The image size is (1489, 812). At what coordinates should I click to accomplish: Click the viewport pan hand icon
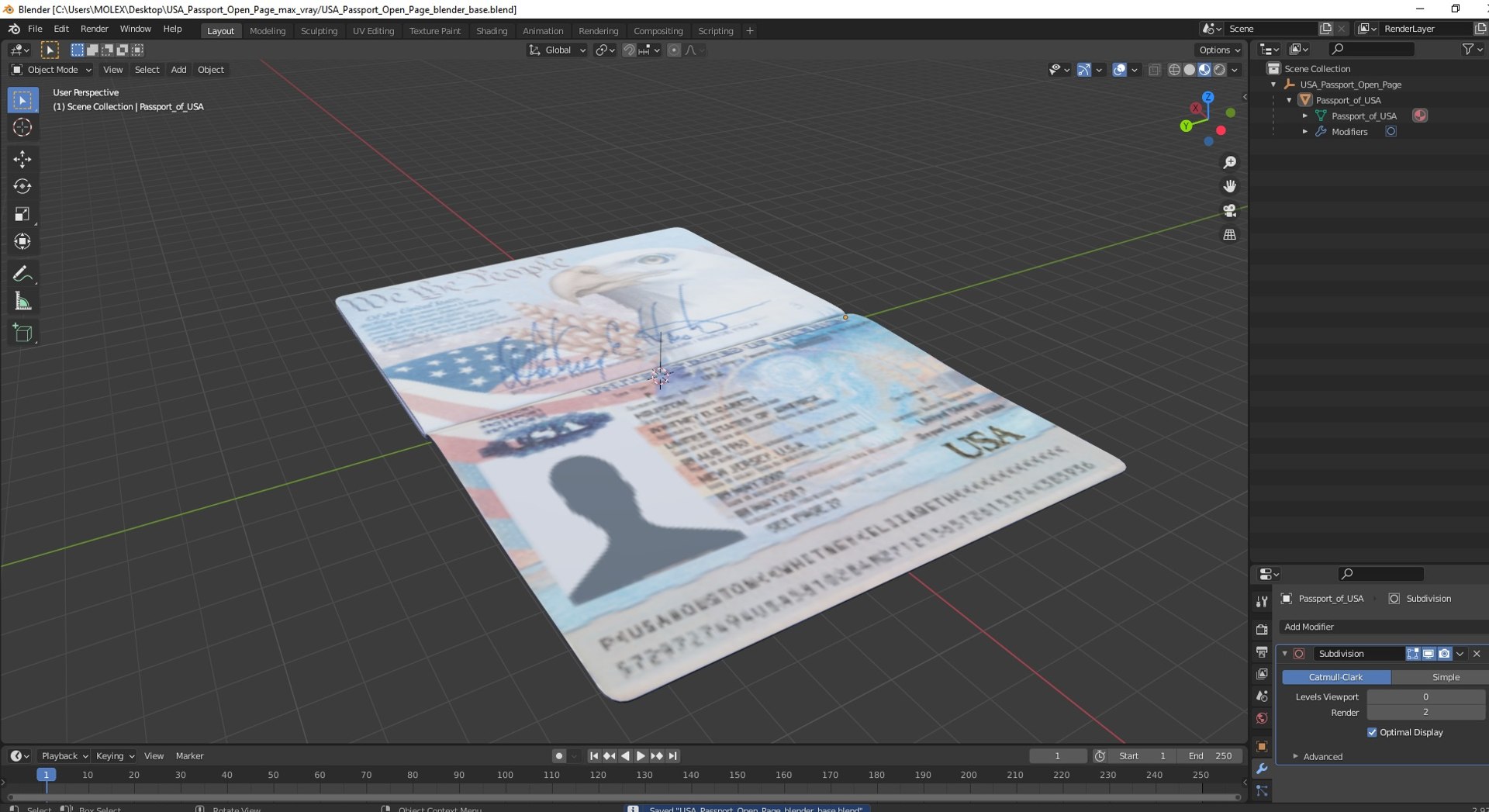1230,186
